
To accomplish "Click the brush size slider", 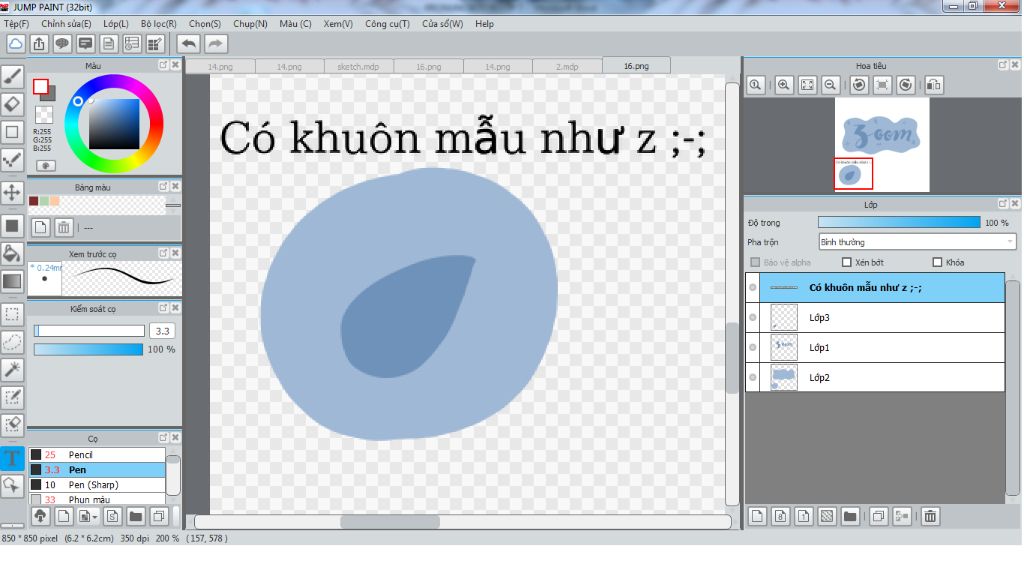I will (89, 331).
